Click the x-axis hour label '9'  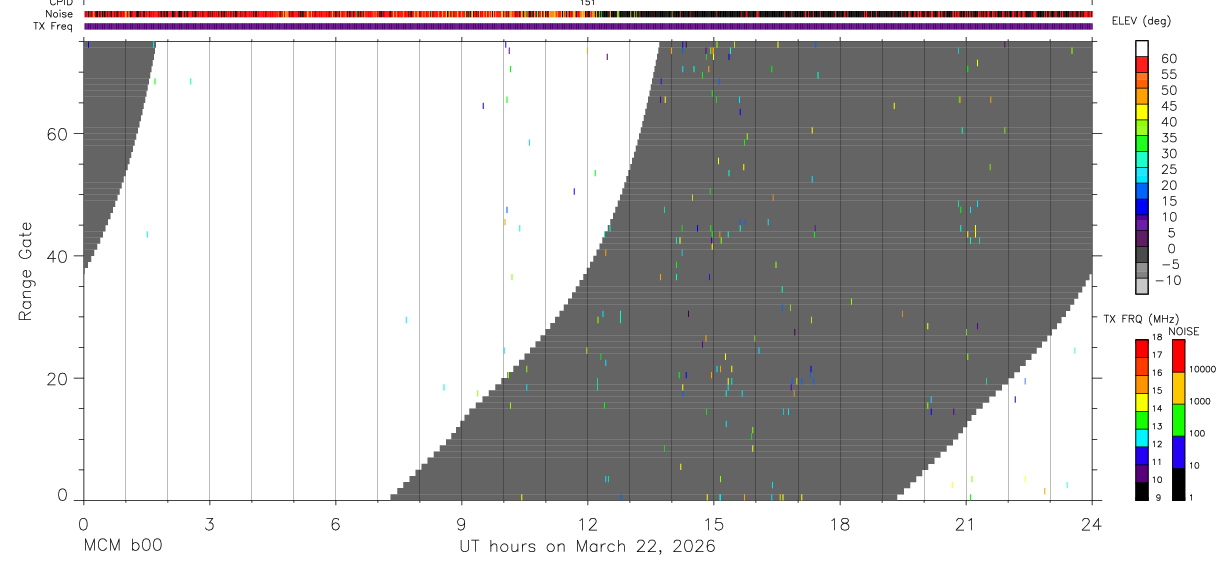pyautogui.click(x=461, y=524)
